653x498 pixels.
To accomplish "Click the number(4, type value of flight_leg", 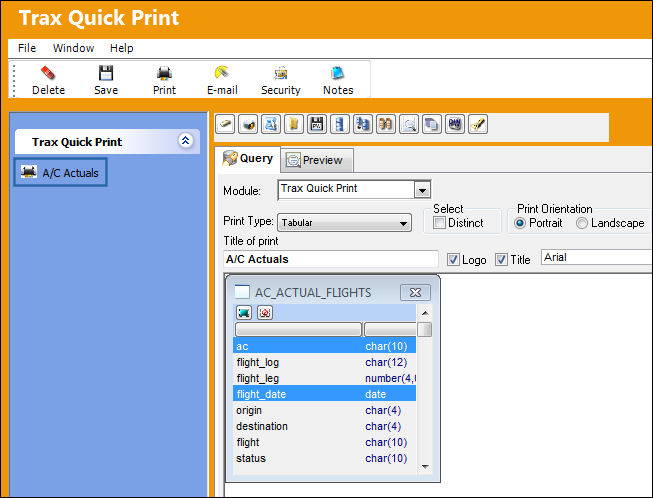I will point(391,378).
